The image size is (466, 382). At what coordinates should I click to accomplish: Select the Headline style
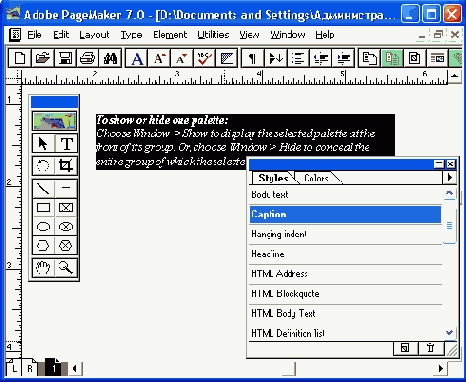pyautogui.click(x=345, y=254)
